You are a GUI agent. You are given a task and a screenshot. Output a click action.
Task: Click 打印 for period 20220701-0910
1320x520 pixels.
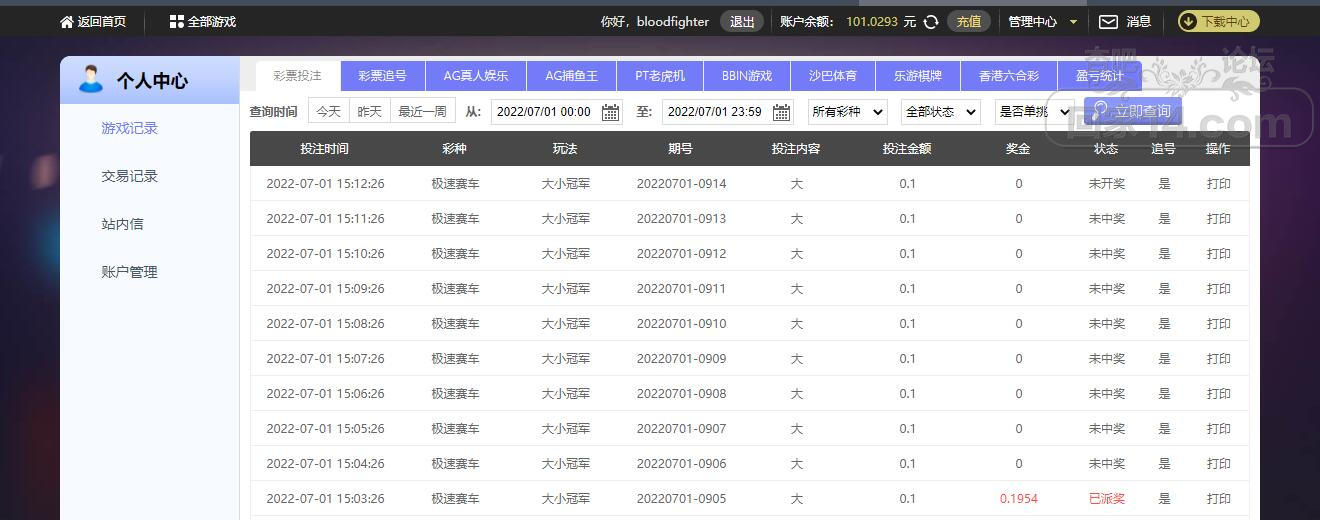click(1218, 324)
